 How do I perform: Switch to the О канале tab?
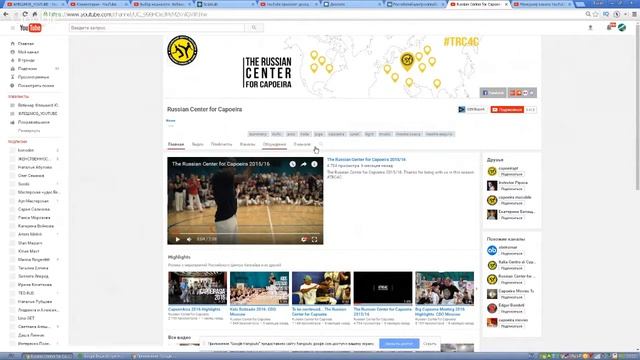click(x=302, y=144)
